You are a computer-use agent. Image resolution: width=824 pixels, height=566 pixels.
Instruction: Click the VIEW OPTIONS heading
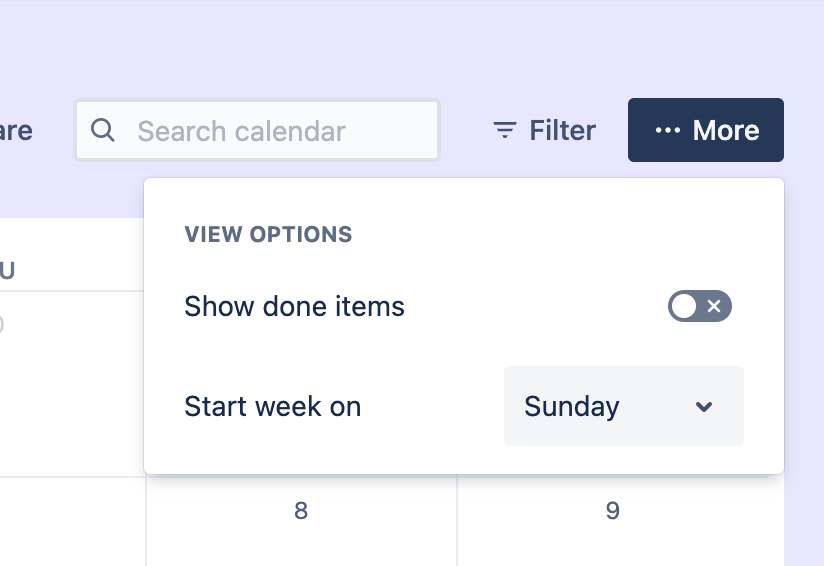pyautogui.click(x=268, y=235)
